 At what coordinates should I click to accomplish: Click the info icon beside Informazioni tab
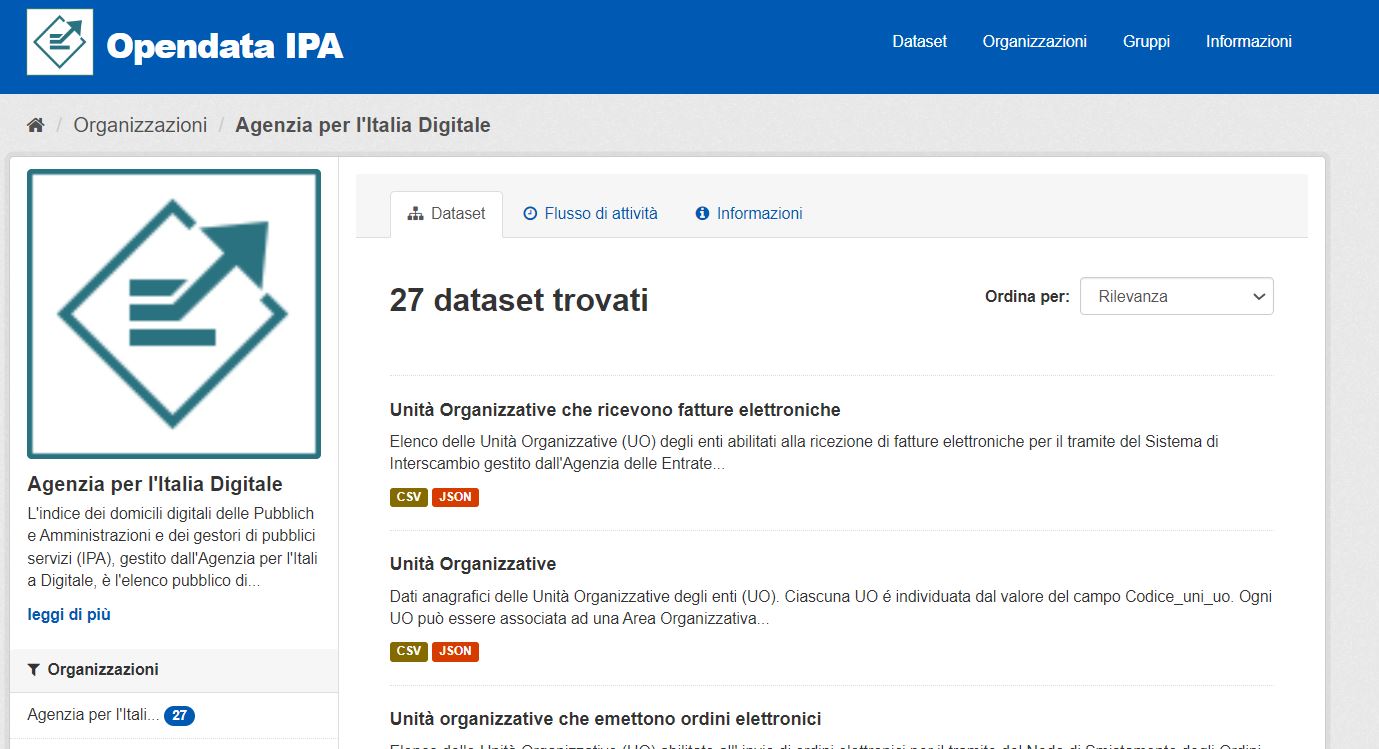pyautogui.click(x=700, y=213)
